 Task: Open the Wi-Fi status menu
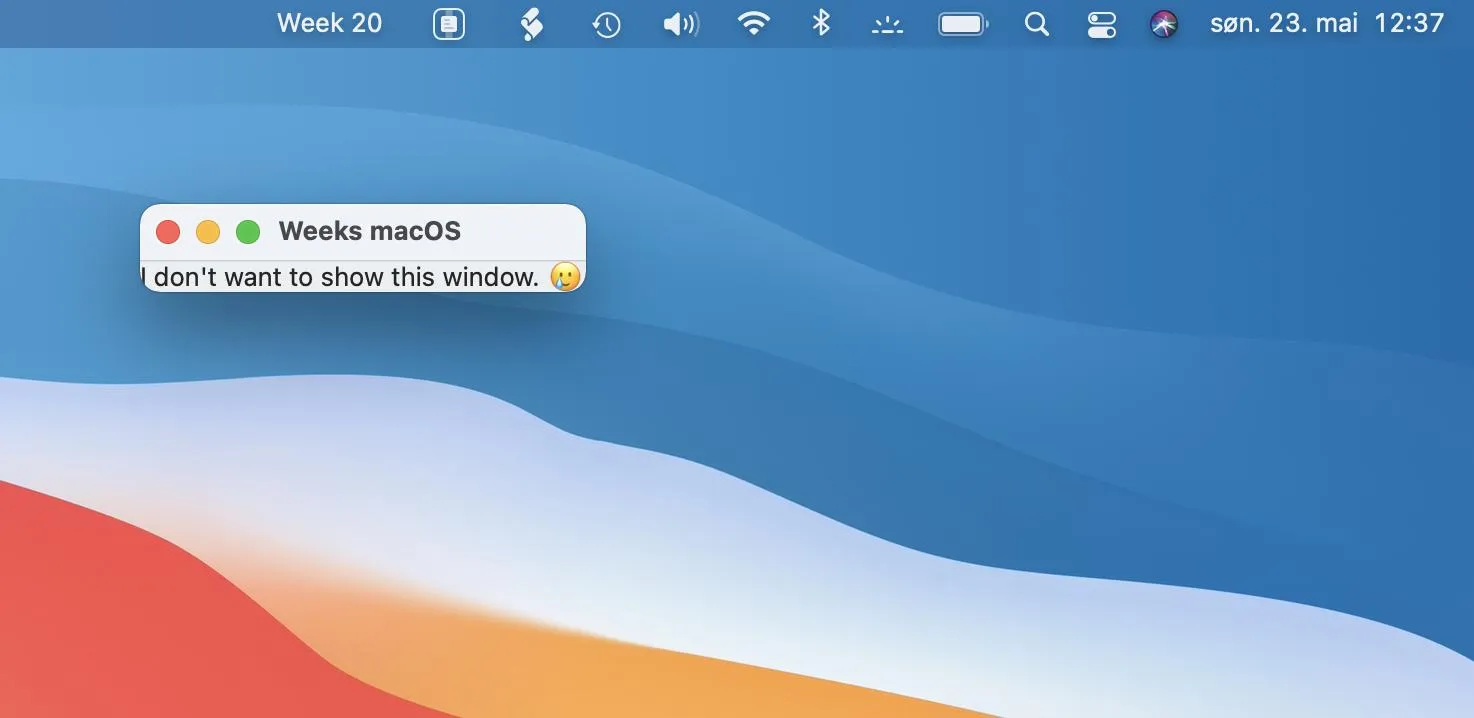point(753,23)
